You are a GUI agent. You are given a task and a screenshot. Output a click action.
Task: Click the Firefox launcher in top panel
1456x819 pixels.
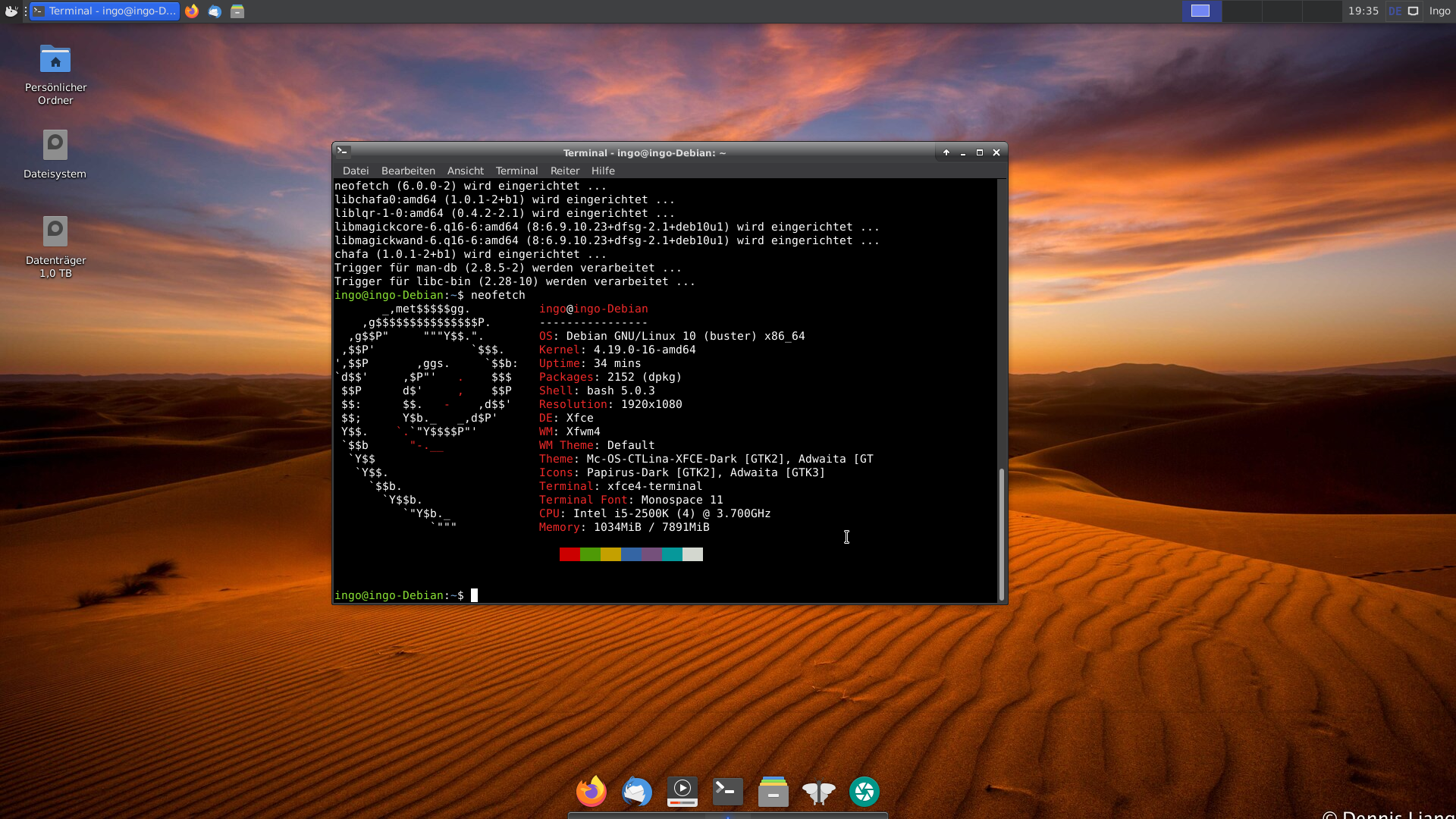[x=192, y=11]
